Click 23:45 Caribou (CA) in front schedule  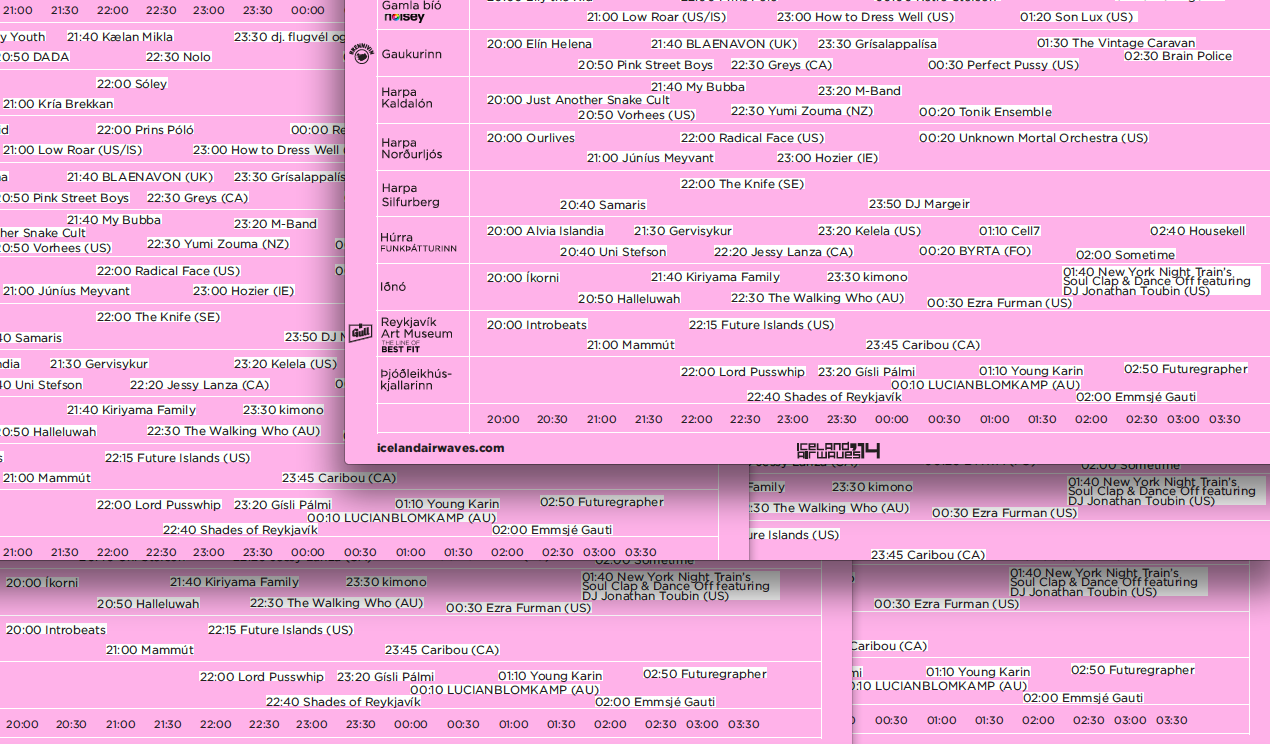923,345
